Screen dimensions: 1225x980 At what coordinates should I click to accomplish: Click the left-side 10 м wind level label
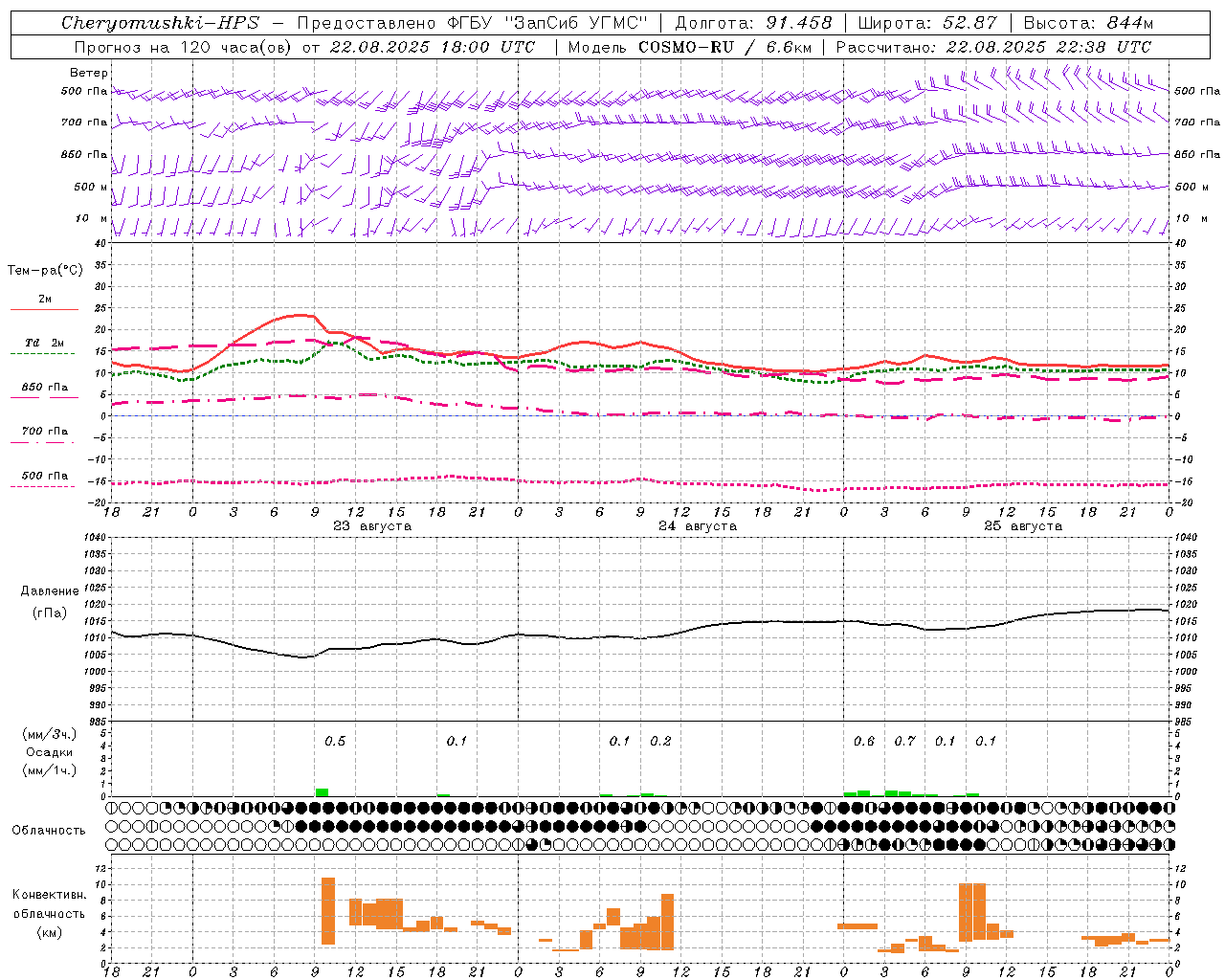[90, 219]
